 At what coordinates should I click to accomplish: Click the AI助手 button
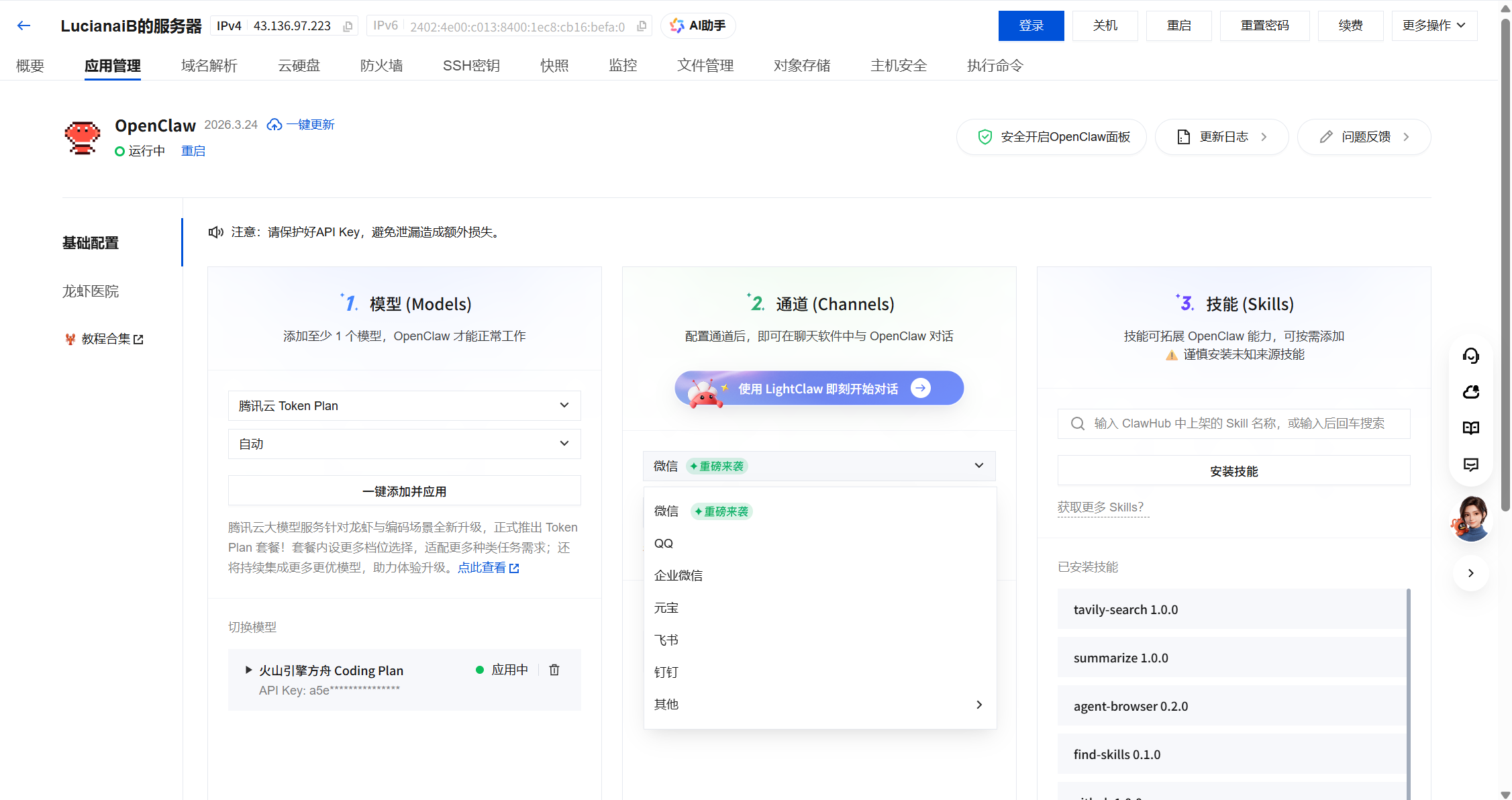698,26
